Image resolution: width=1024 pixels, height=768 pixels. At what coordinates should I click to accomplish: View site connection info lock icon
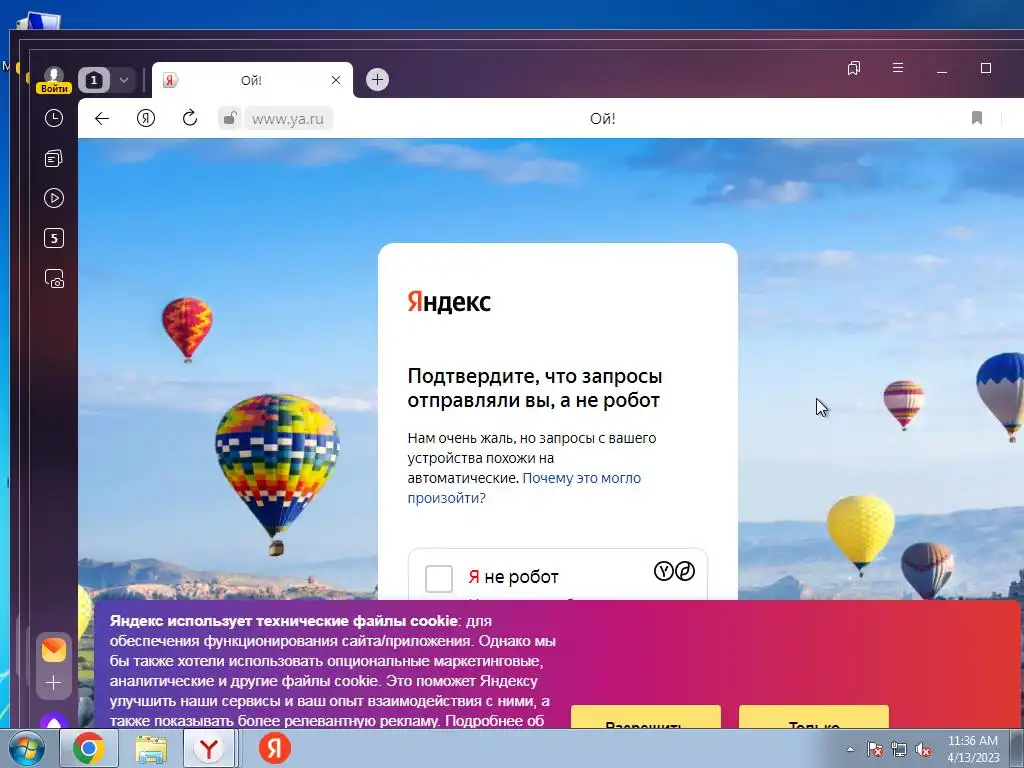pos(230,118)
